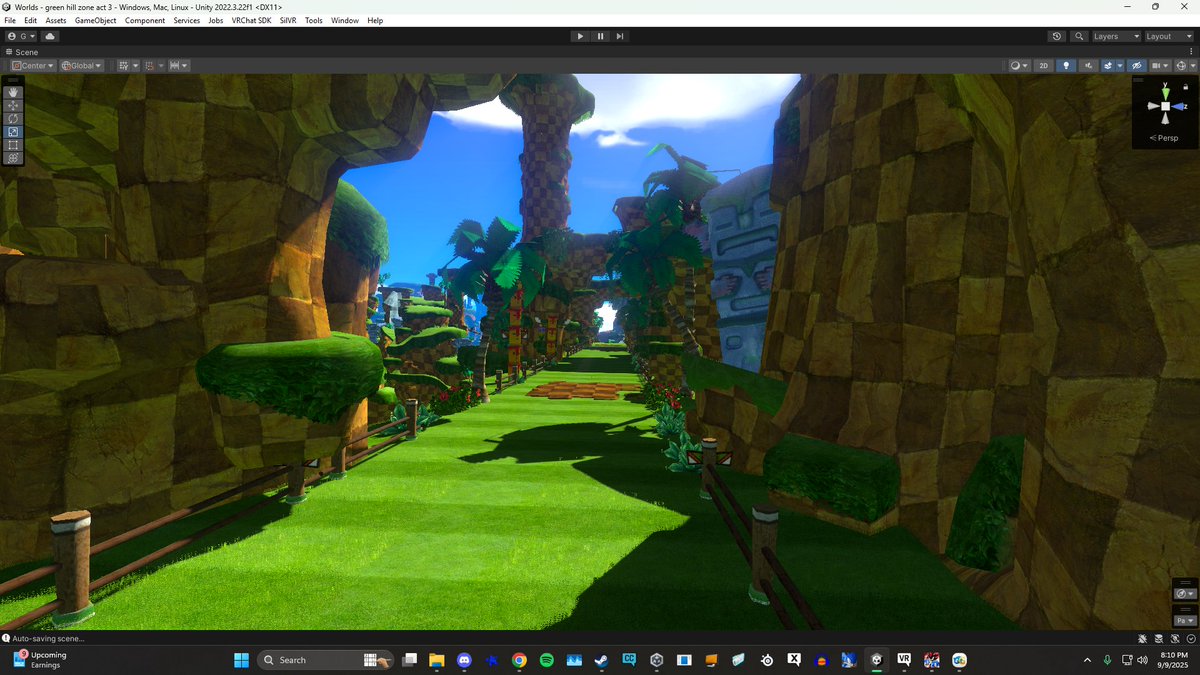Open Google Chrome from the taskbar

pyautogui.click(x=519, y=659)
